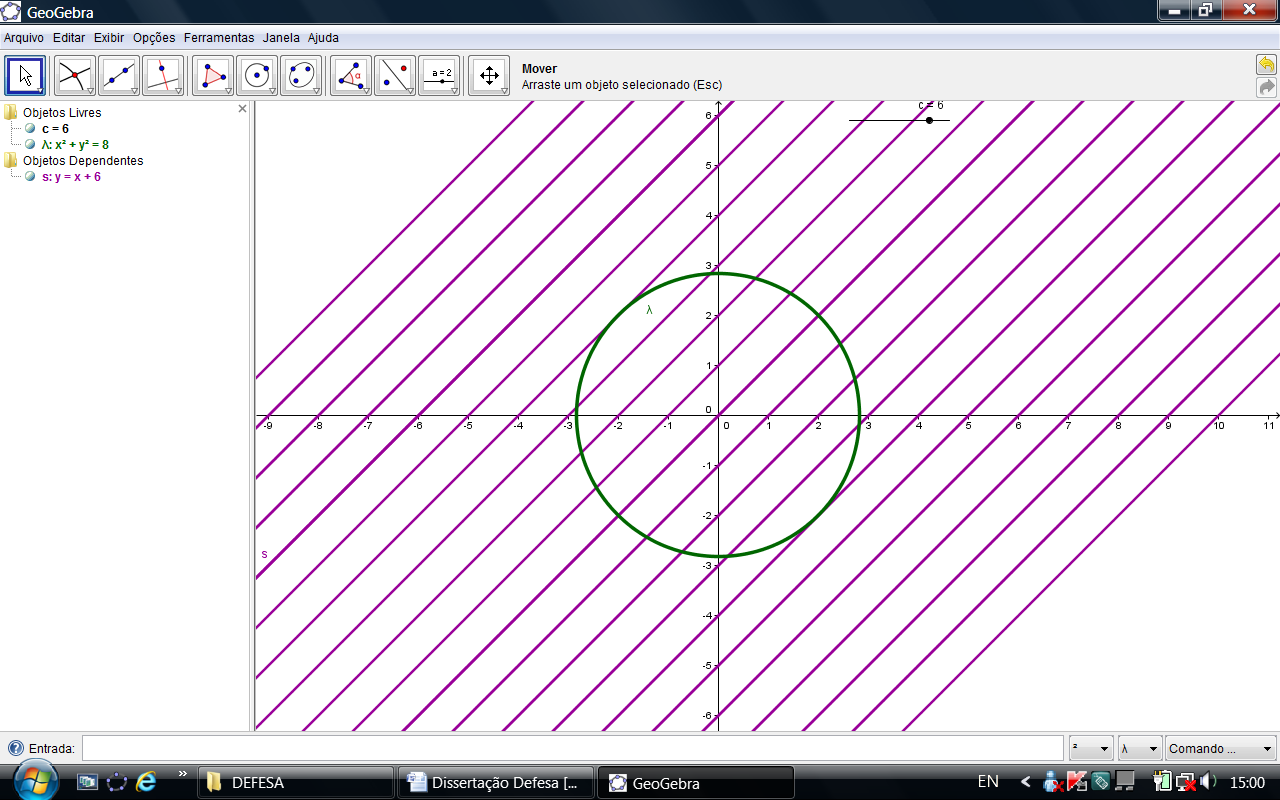Select the perpendicular line tool
Viewport: 1280px width, 800px height.
(163, 75)
